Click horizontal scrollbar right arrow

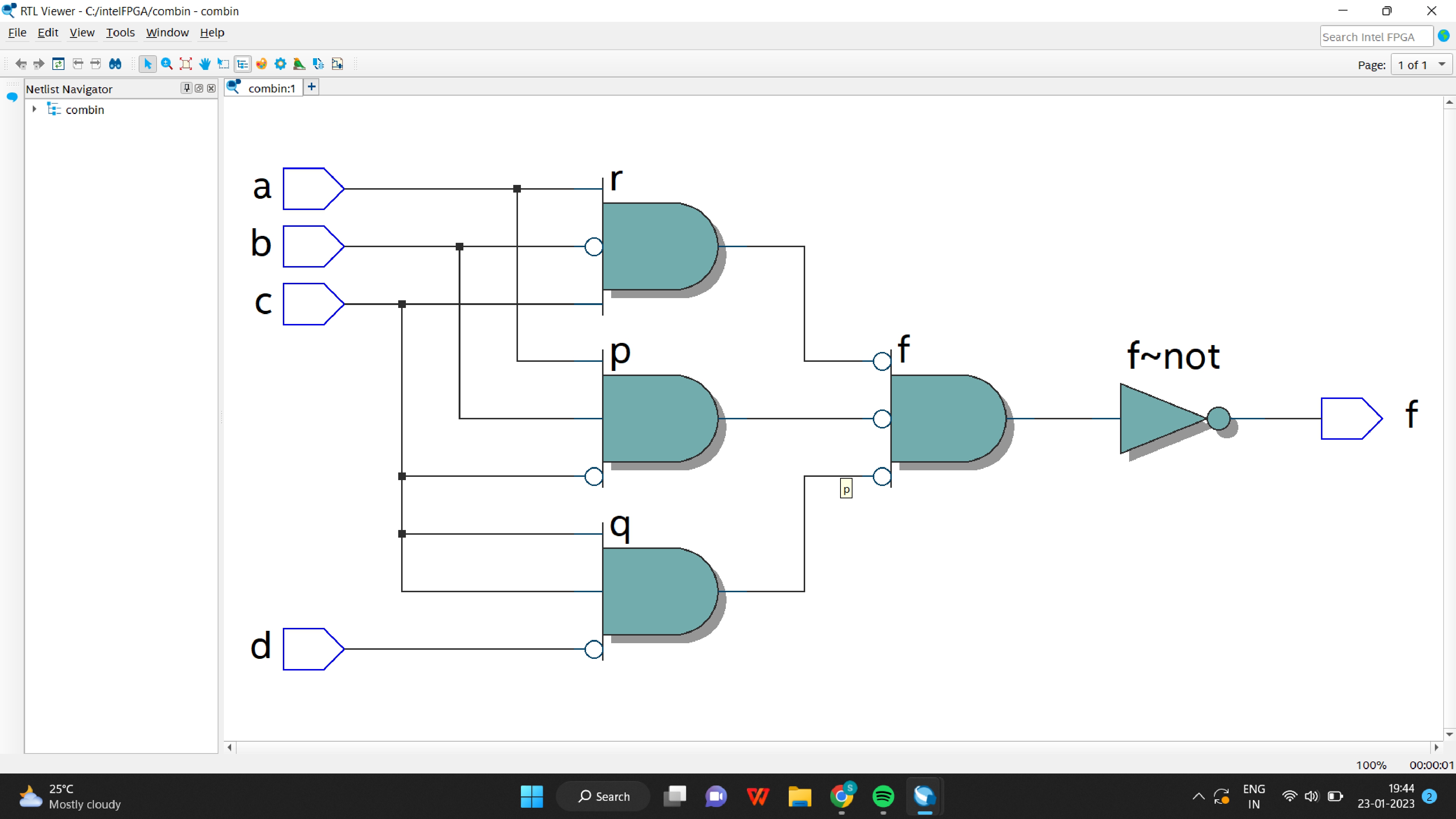click(x=1436, y=747)
